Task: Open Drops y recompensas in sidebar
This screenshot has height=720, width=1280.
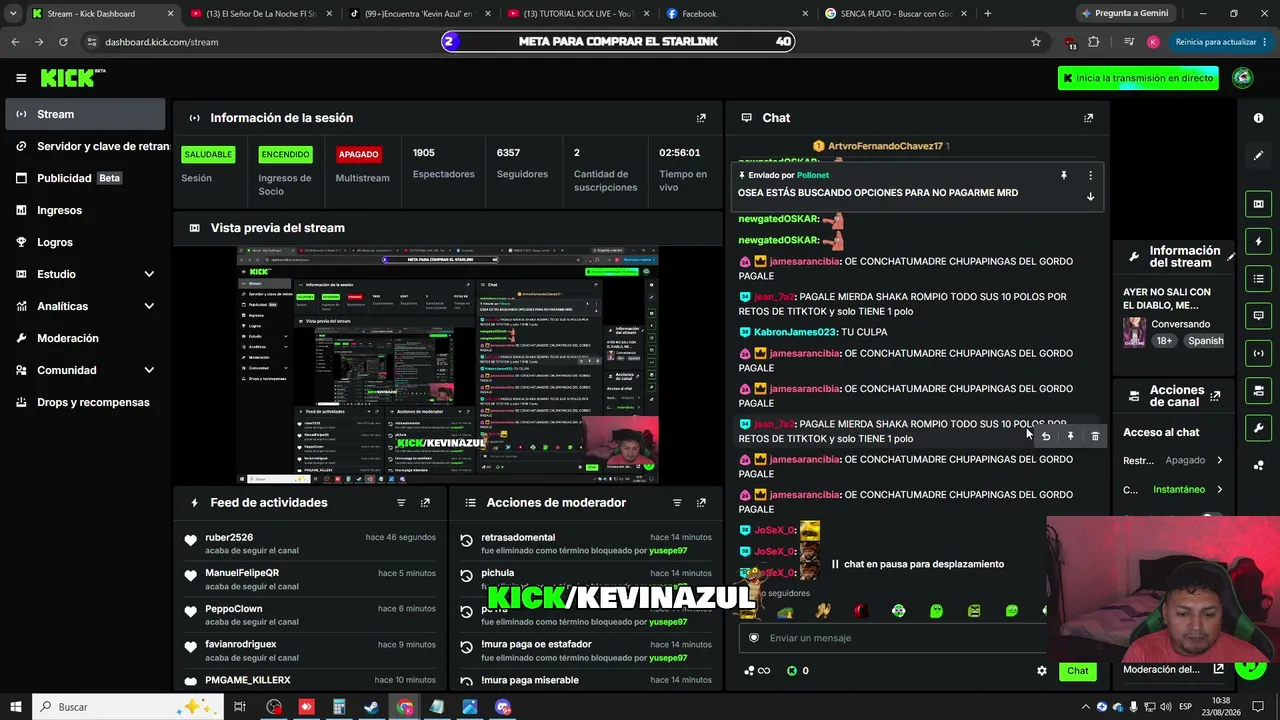Action: coord(85,402)
